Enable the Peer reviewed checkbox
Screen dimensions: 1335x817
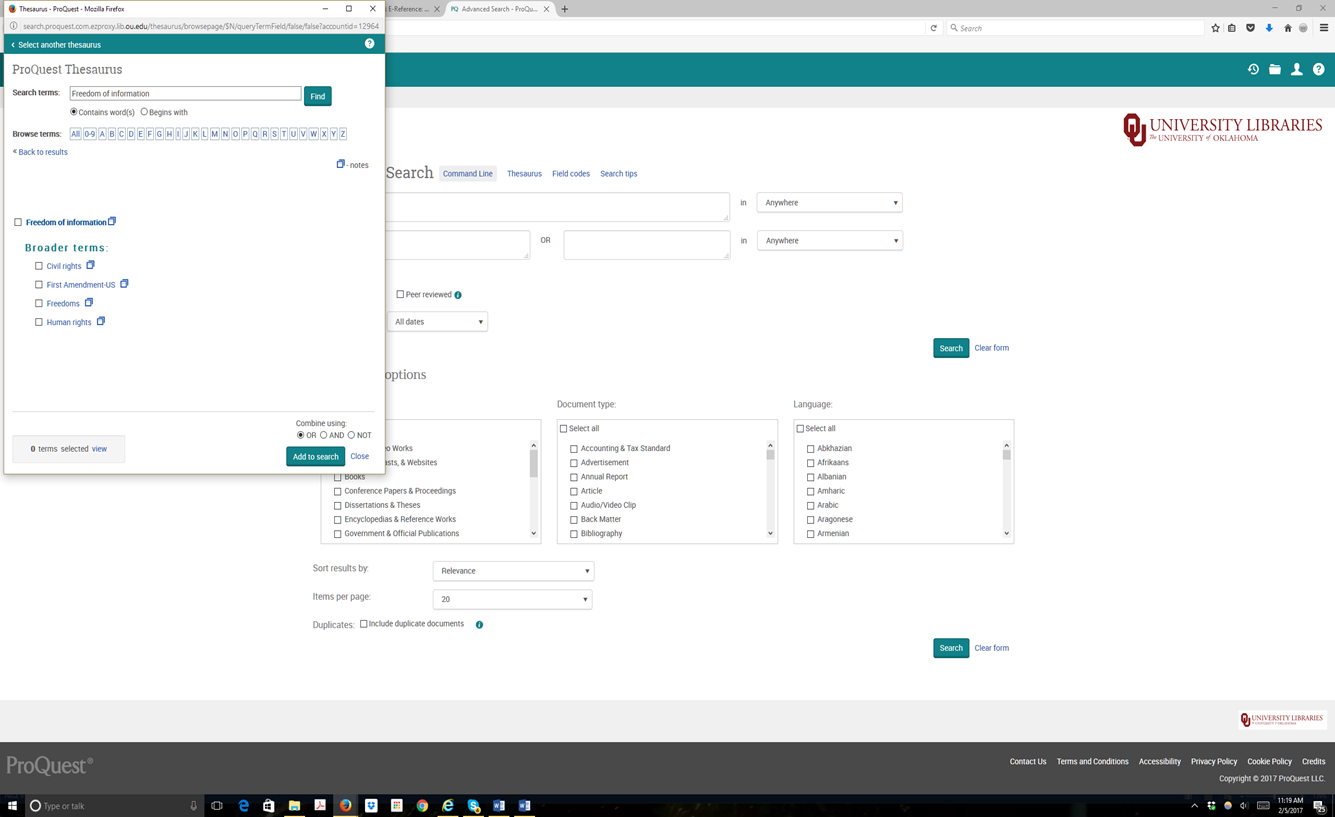point(400,294)
